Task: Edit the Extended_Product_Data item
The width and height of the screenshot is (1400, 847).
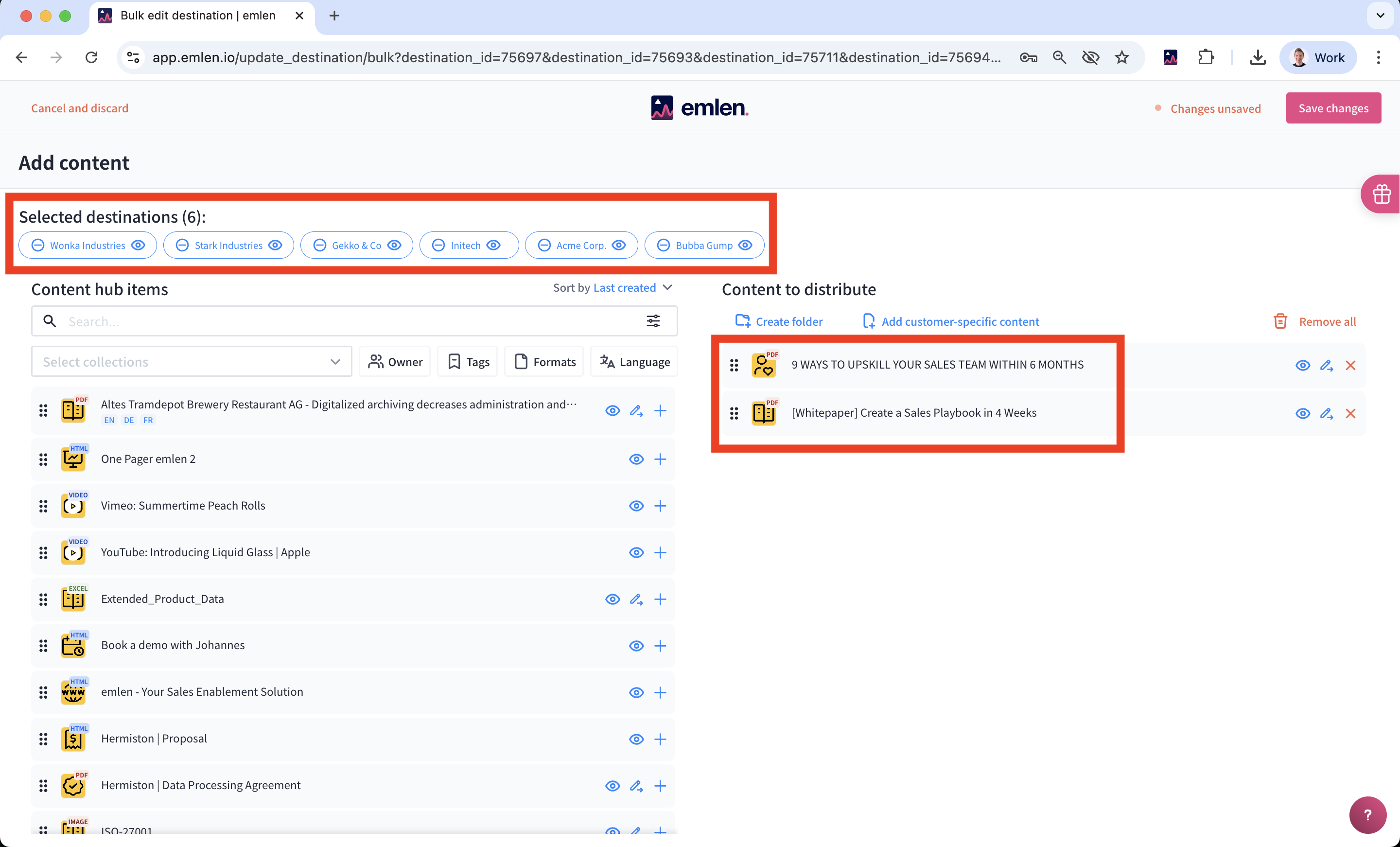Action: pos(636,599)
